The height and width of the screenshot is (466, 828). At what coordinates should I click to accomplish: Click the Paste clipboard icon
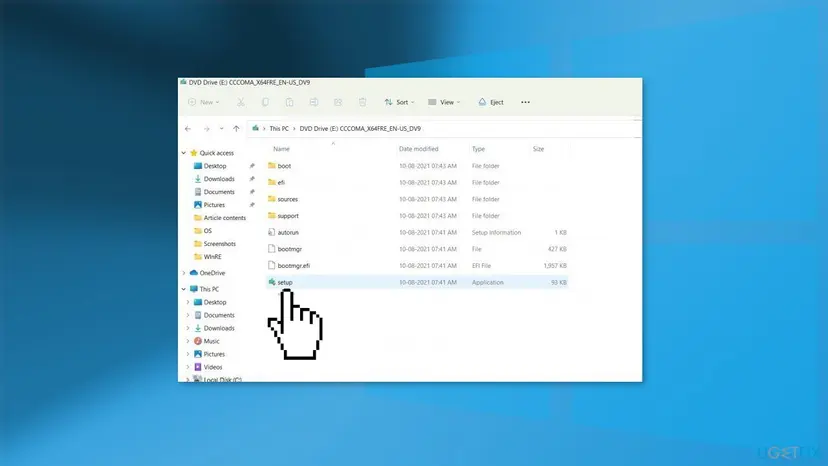point(289,102)
